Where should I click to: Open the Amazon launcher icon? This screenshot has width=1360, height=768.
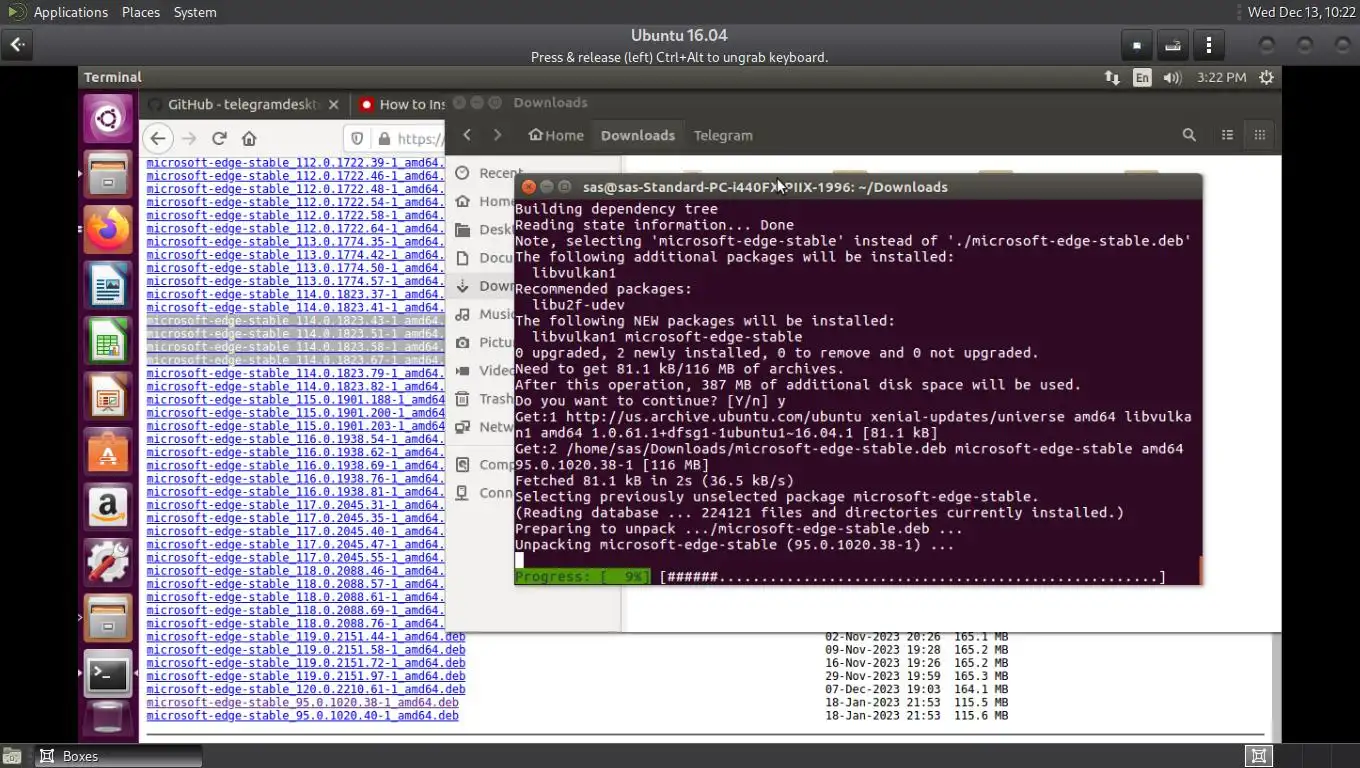(108, 508)
